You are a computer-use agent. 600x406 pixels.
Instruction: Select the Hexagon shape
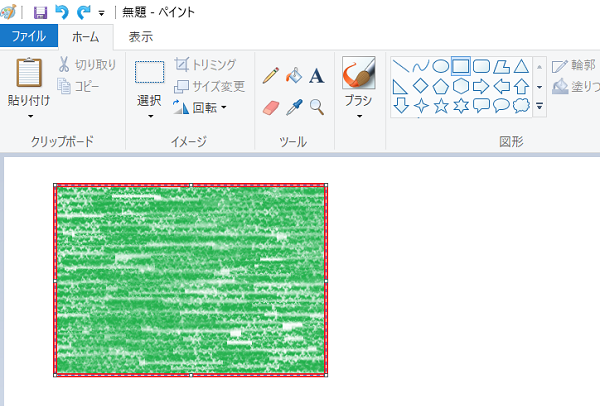pos(461,86)
